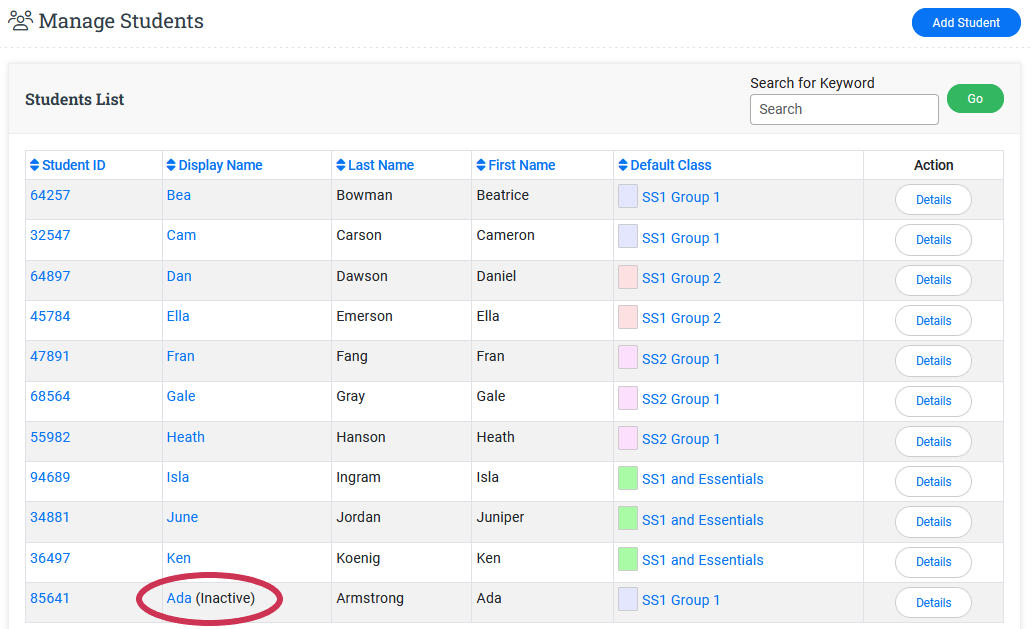Open student ID 64257 link
Viewport: 1033px width, 629px height.
tap(50, 196)
